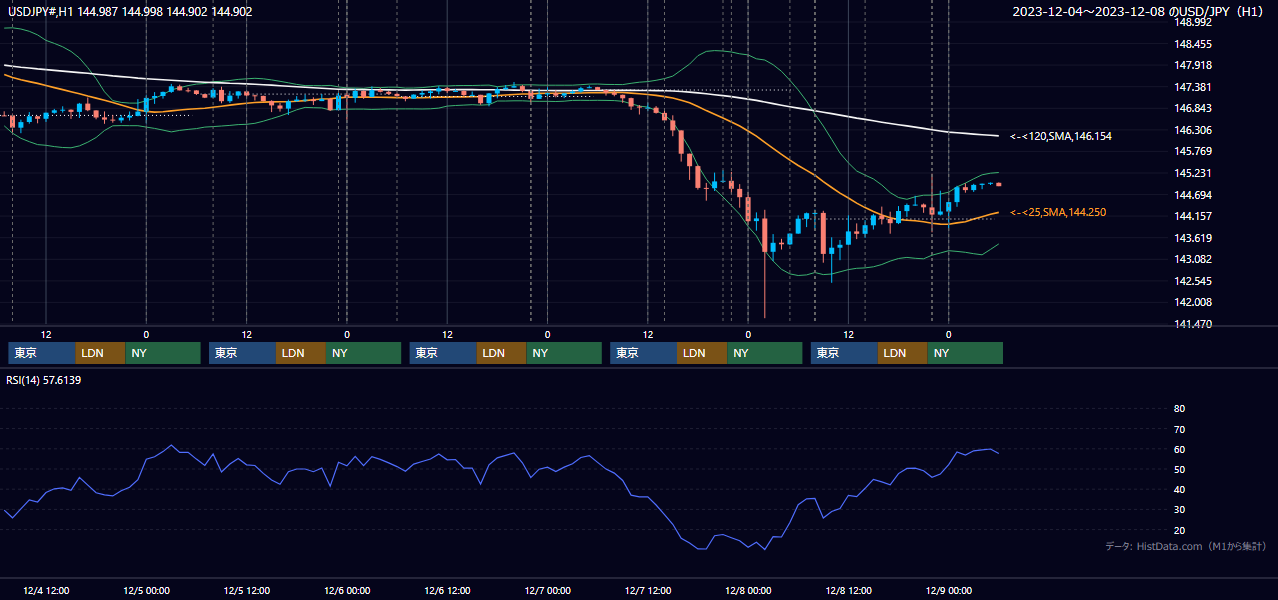
Task: Click the 148.455 price axis label
Action: [1193, 44]
